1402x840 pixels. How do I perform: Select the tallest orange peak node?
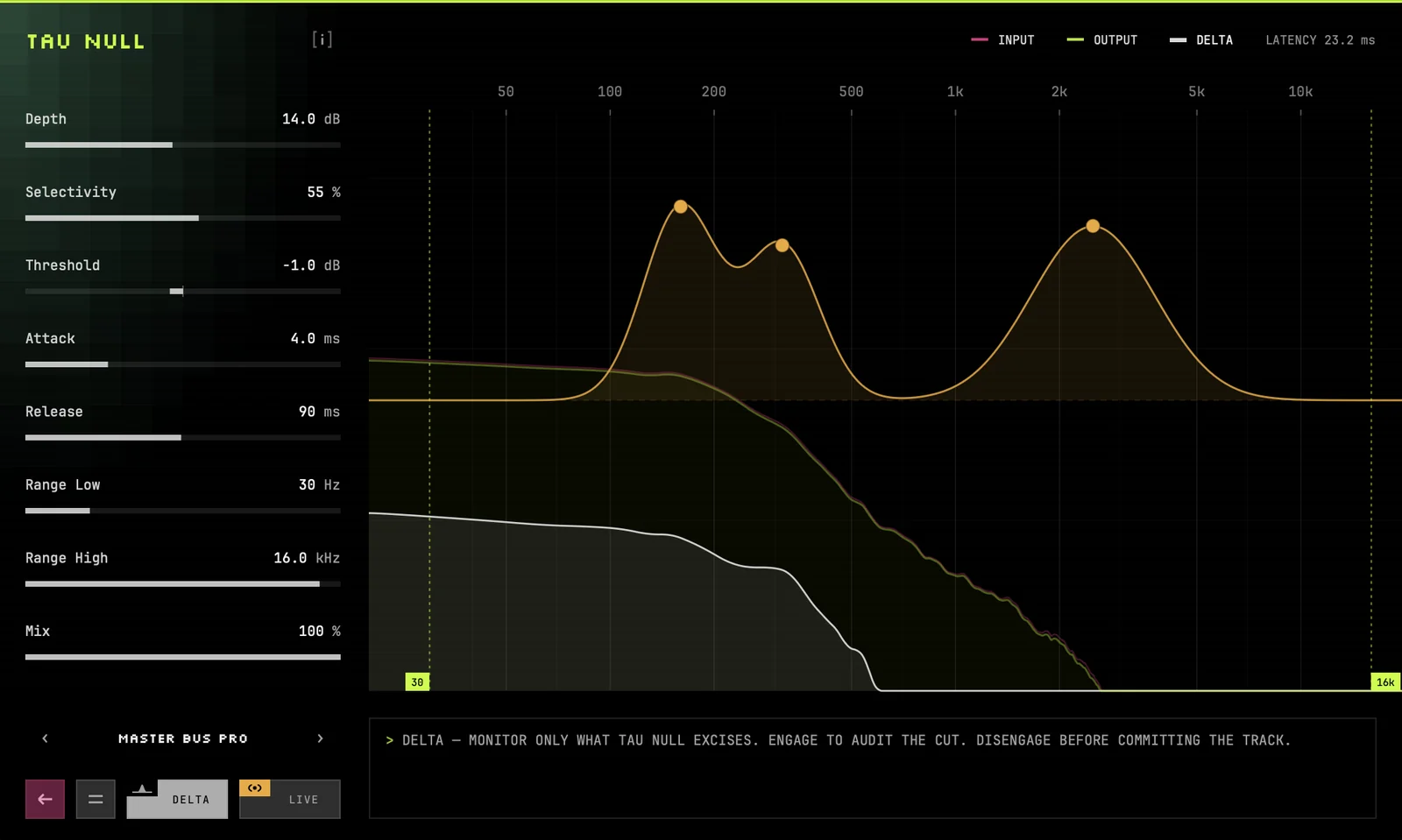[x=681, y=207]
